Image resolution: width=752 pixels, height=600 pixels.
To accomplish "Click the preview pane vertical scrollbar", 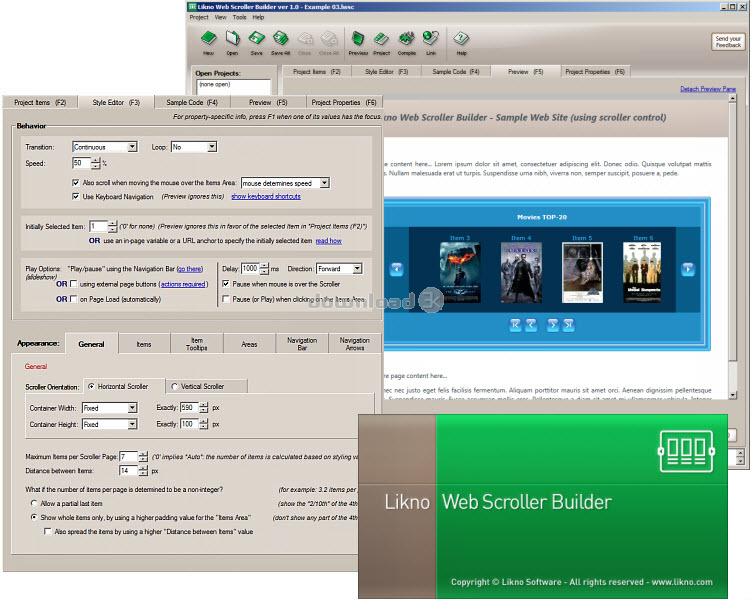I will (x=732, y=247).
